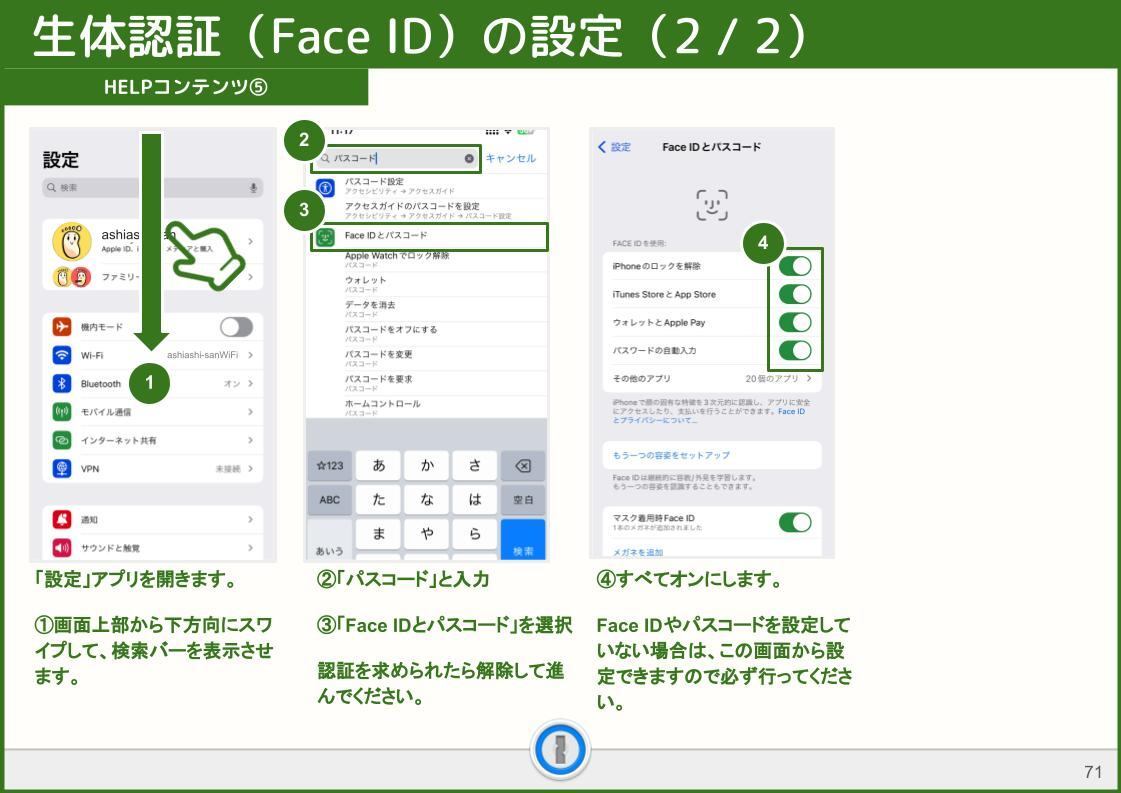Screen dimensions: 1121x793
Task: Open the モバイル通信 row chevron
Action: pyautogui.click(x=250, y=412)
